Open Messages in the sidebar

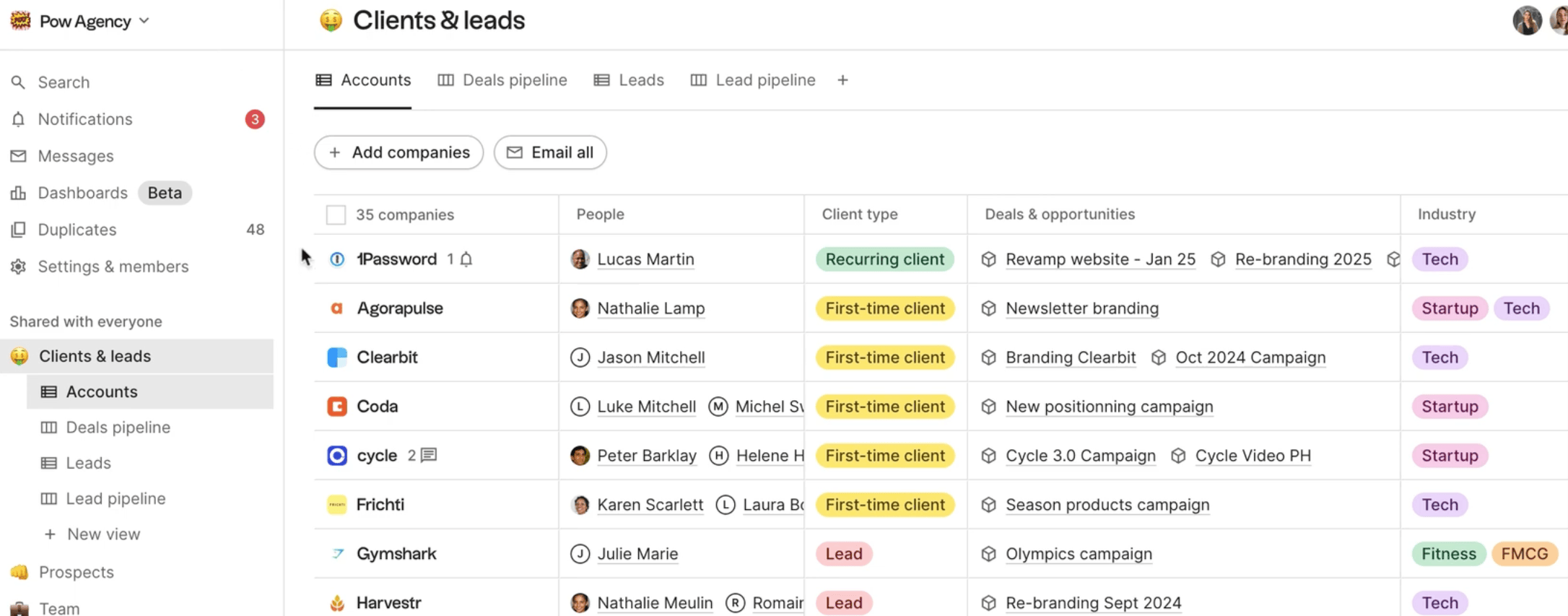point(75,155)
